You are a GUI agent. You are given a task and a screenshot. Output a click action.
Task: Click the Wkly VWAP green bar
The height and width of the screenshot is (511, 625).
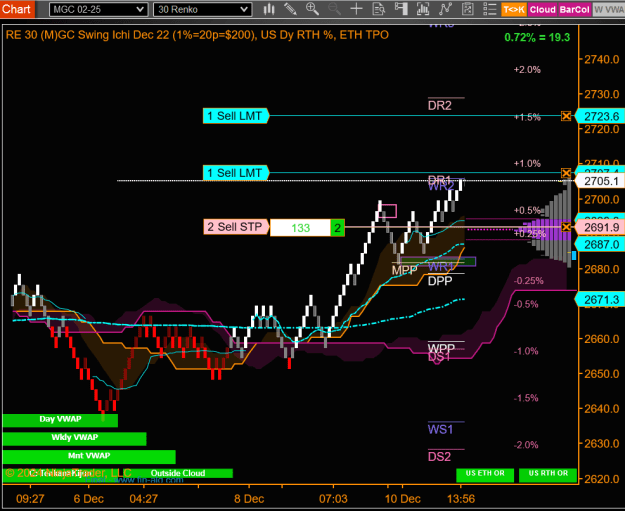(75, 438)
